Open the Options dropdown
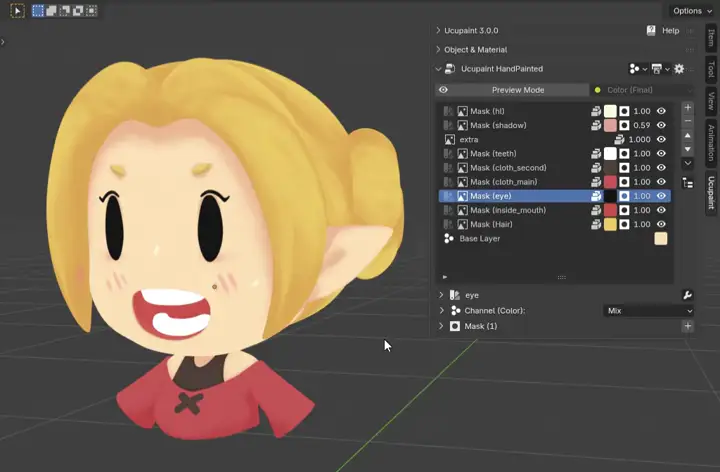720x472 pixels. (x=692, y=11)
